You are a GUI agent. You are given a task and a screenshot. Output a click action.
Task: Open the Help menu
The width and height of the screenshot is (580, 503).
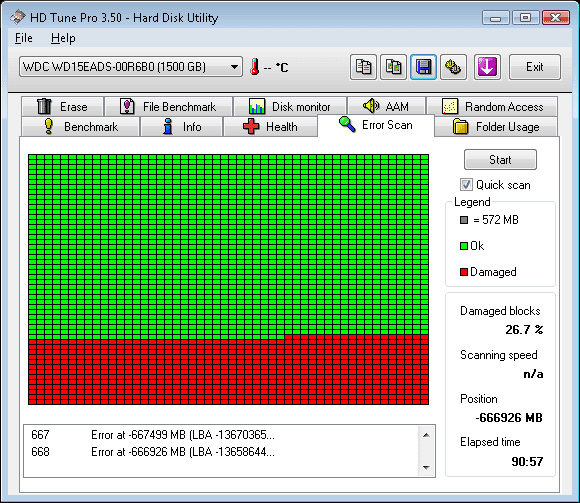point(63,38)
